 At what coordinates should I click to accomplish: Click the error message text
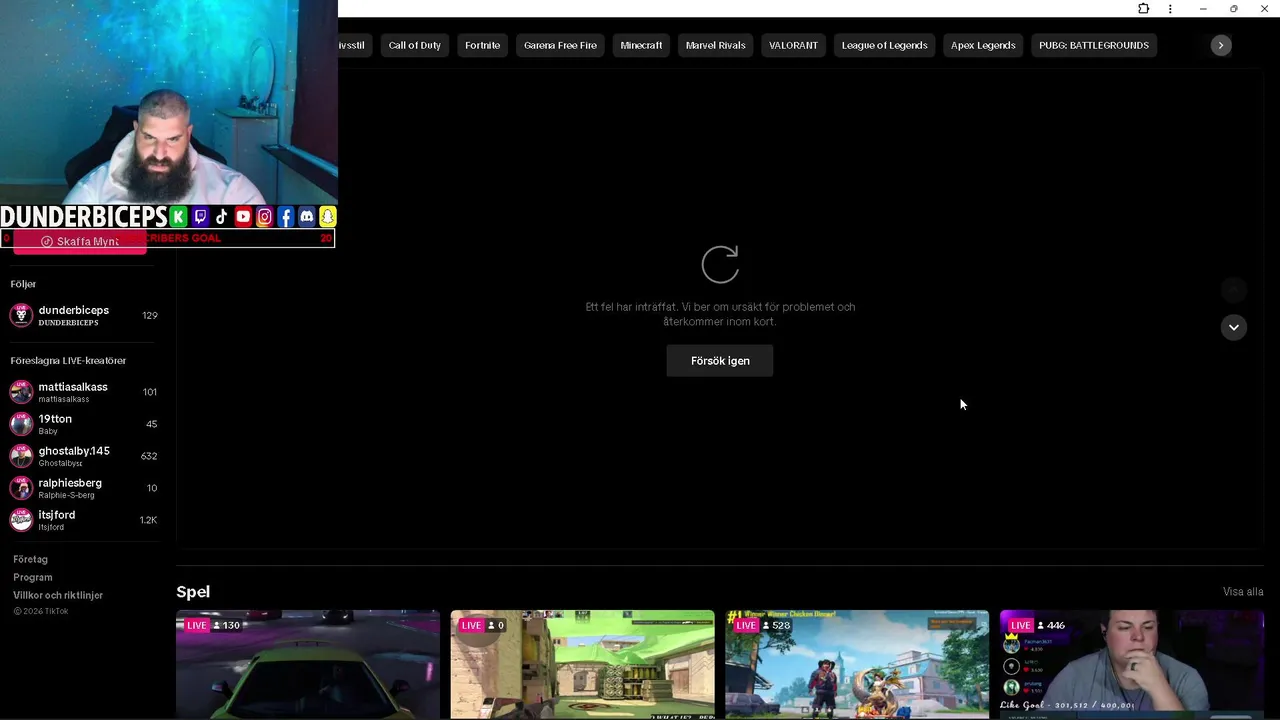(x=720, y=314)
